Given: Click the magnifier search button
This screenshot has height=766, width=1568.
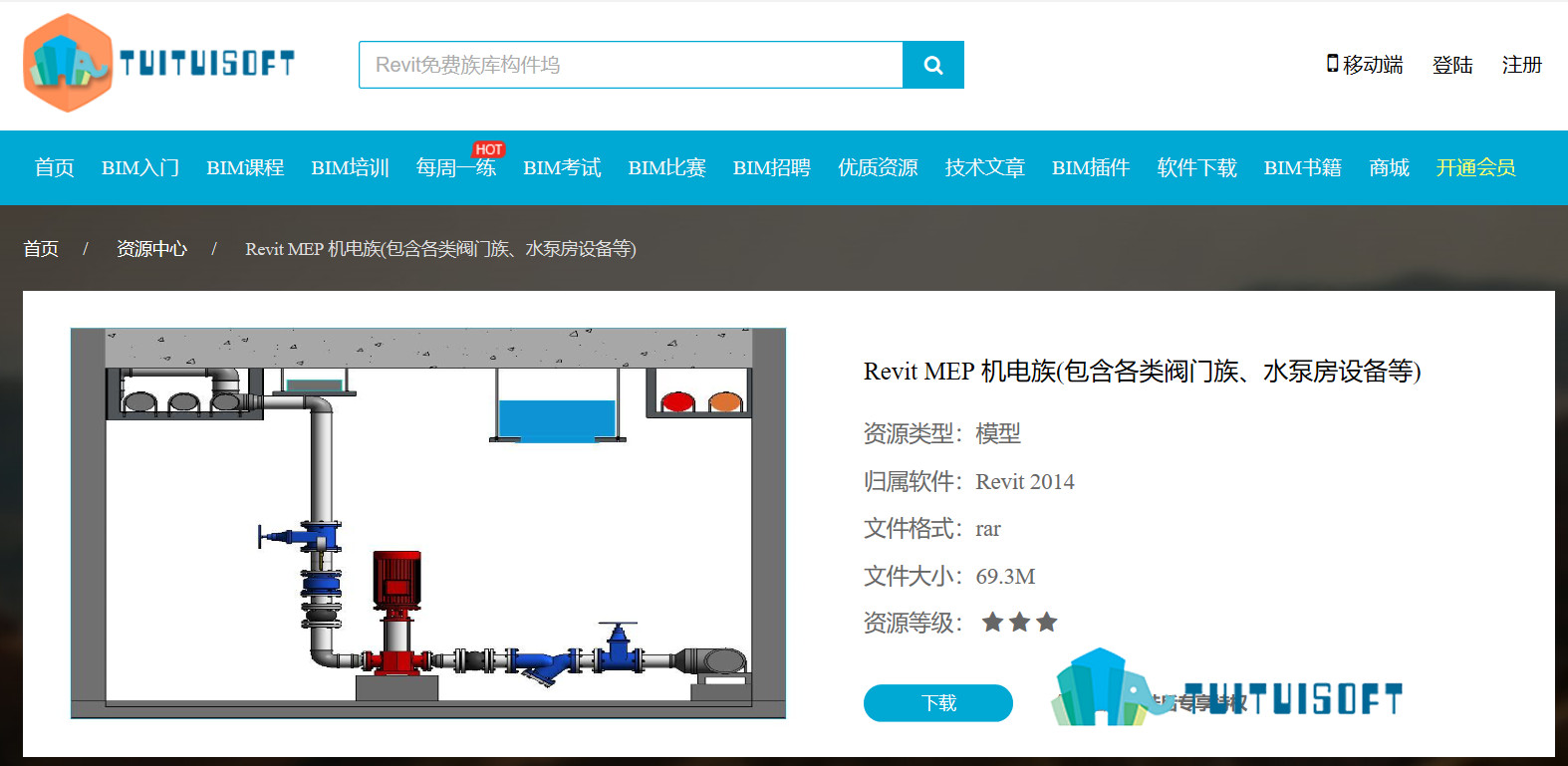Looking at the screenshot, I should [933, 65].
